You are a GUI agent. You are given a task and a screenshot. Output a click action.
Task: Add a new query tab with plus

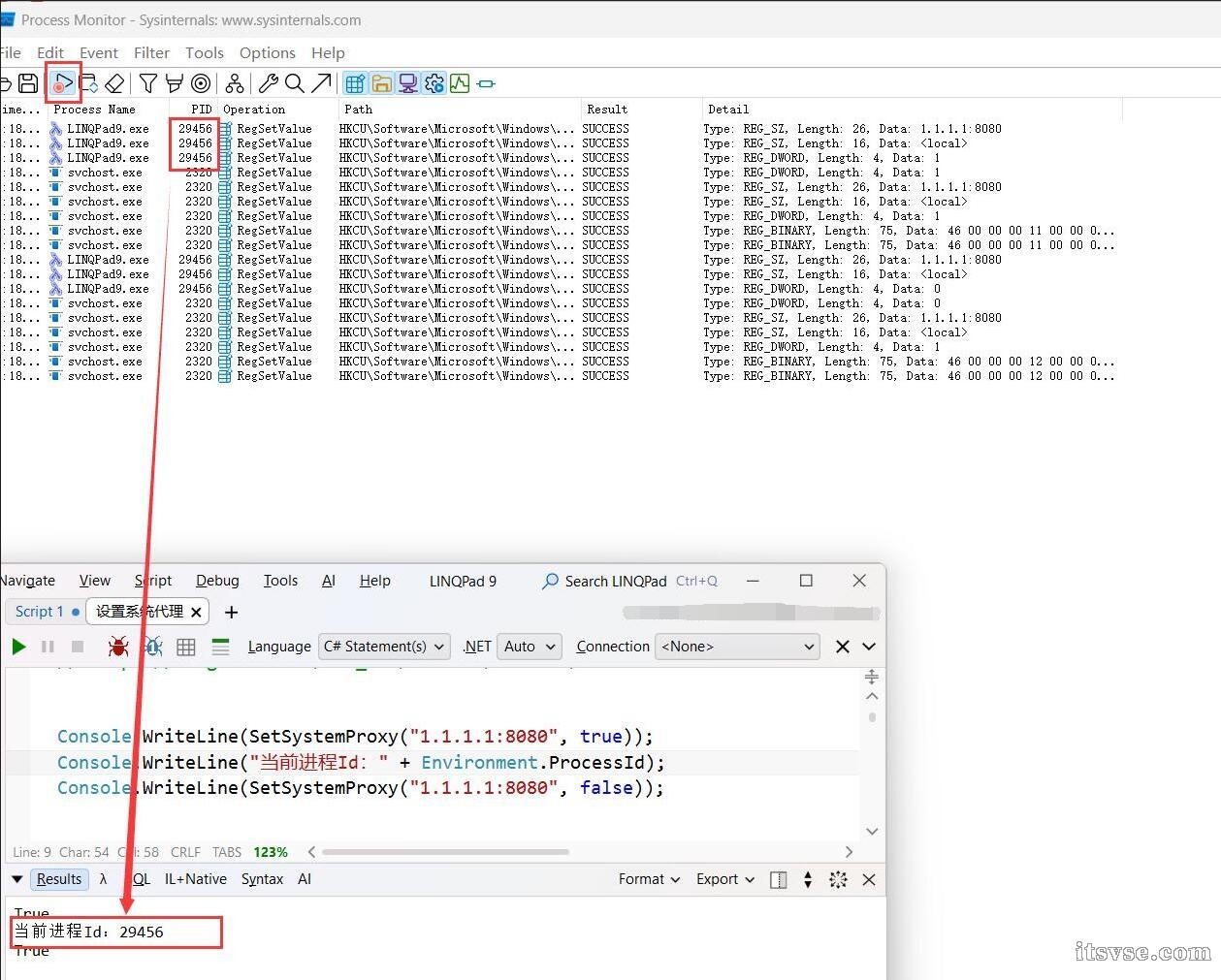pyautogui.click(x=231, y=612)
